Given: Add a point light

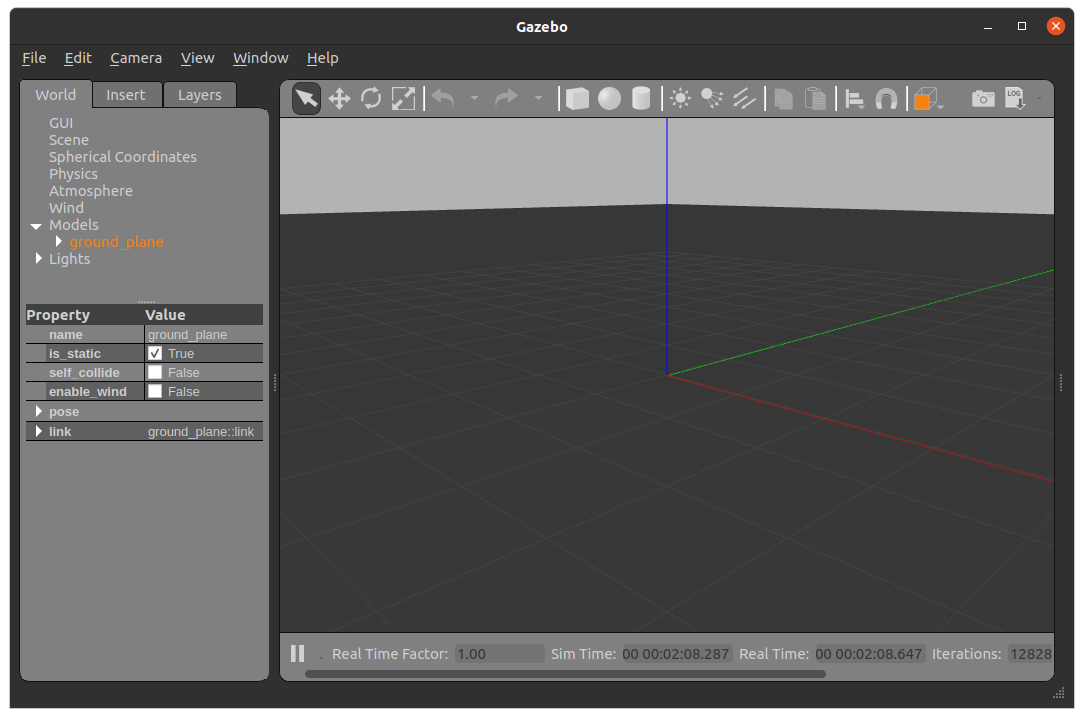Looking at the screenshot, I should 680,99.
